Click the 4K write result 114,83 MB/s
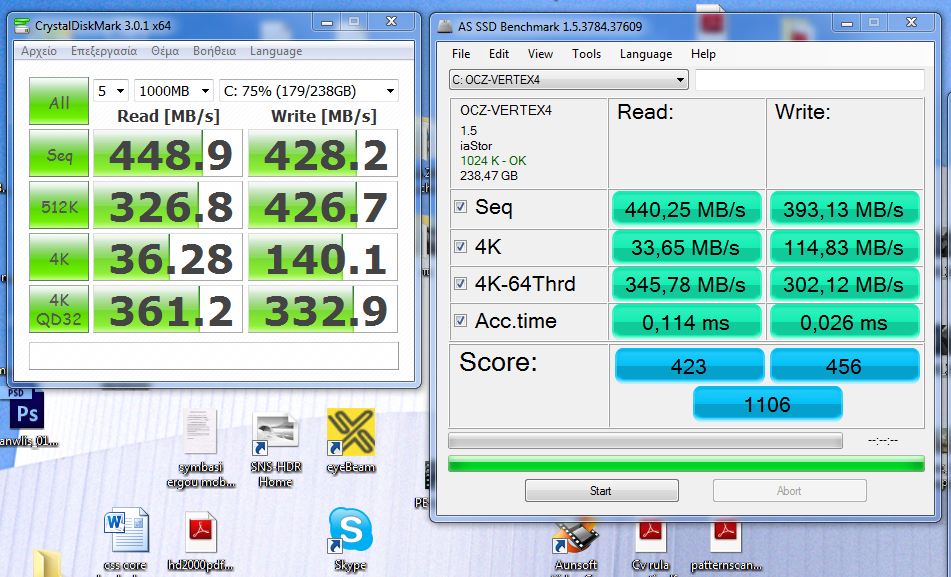Viewport: 951px width, 577px height. 844,247
